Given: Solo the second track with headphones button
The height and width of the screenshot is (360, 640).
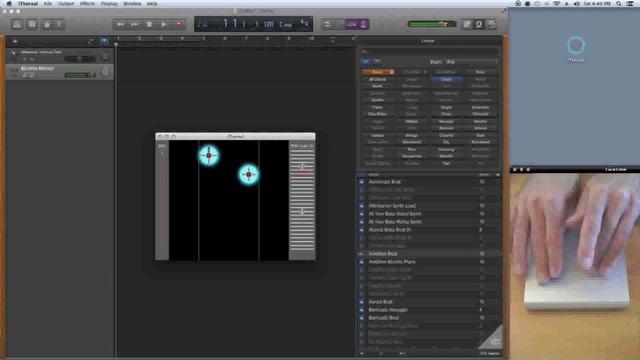Looking at the screenshot, I should tap(31, 76).
